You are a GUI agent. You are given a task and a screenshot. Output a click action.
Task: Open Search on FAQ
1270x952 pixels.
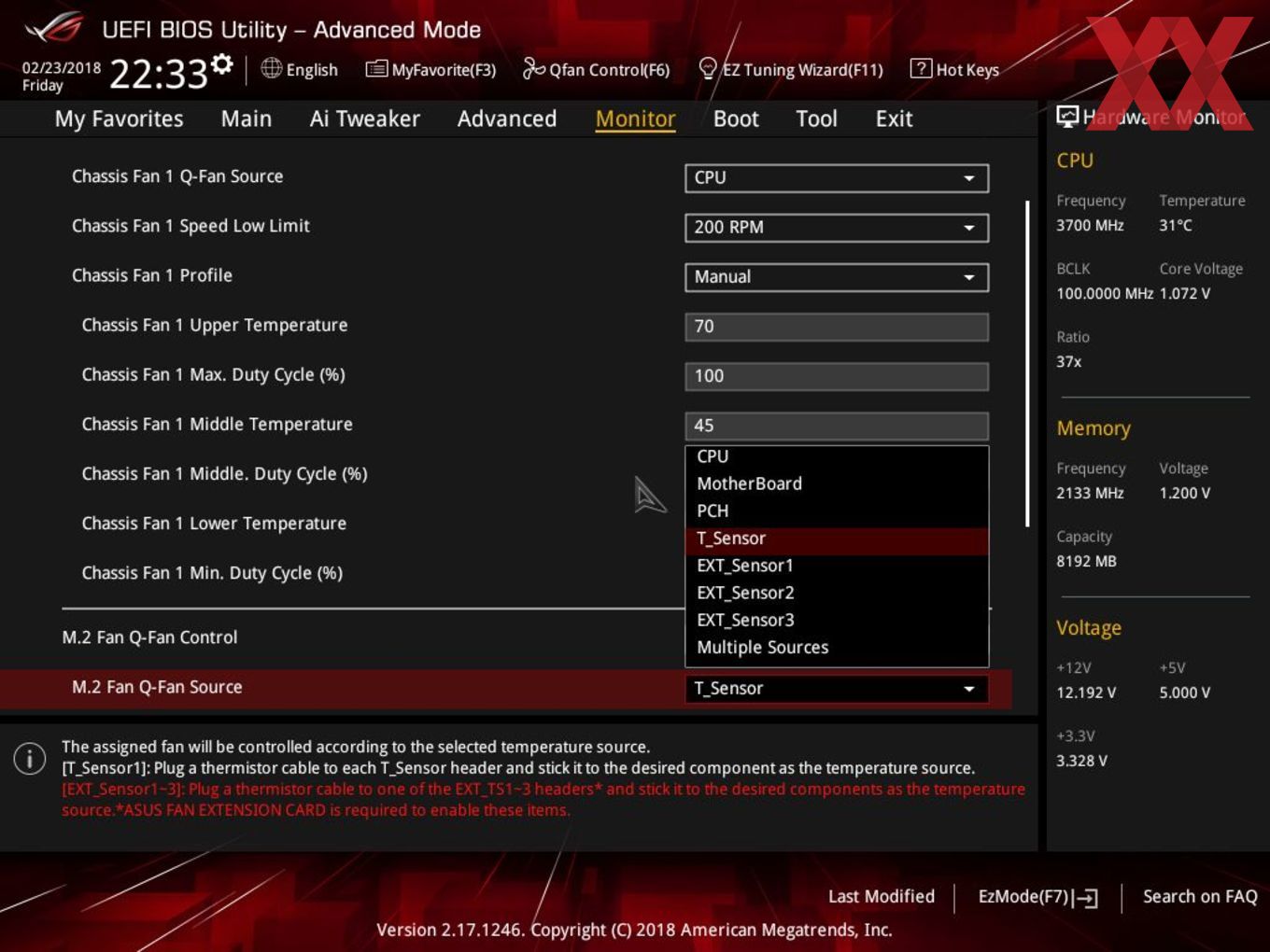(x=1200, y=896)
